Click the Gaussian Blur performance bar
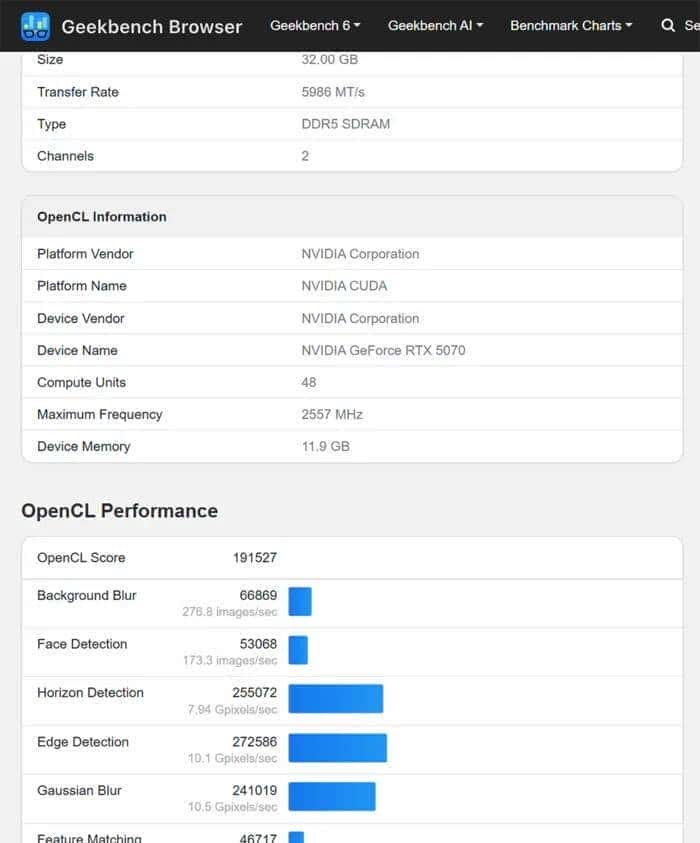This screenshot has width=700, height=843. [332, 797]
